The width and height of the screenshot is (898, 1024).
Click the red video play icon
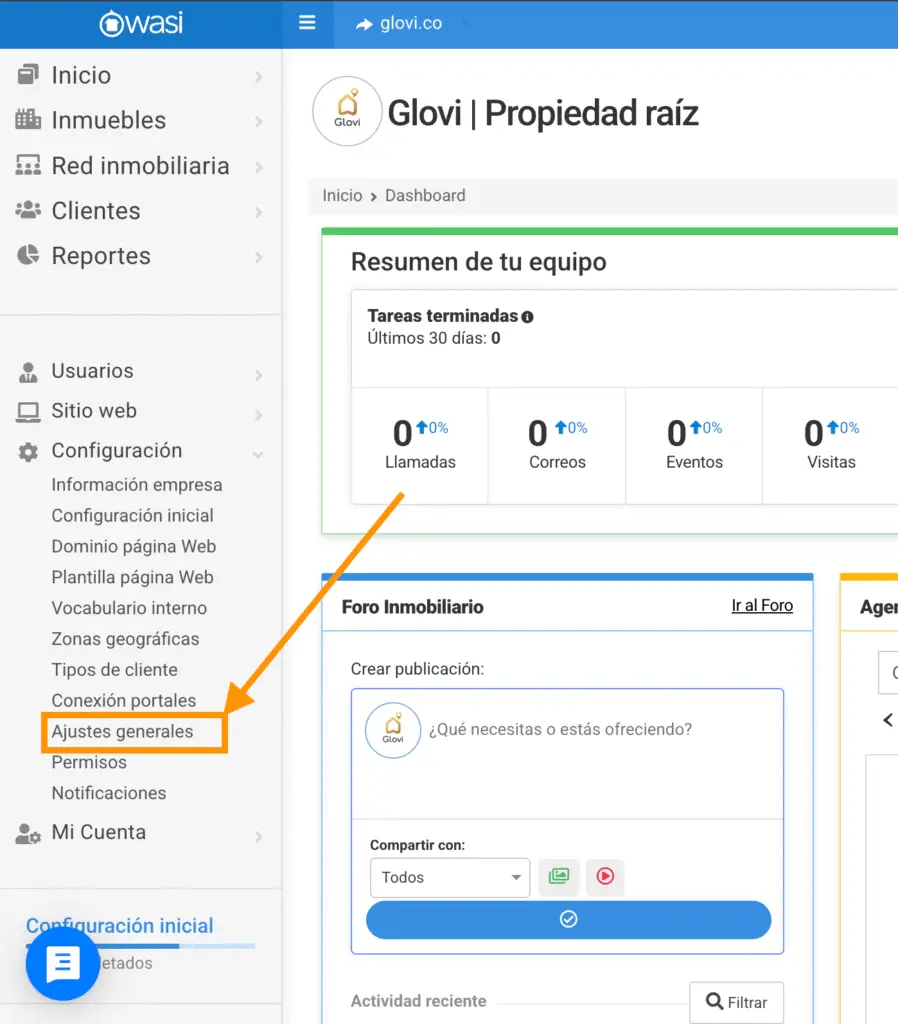(x=605, y=876)
